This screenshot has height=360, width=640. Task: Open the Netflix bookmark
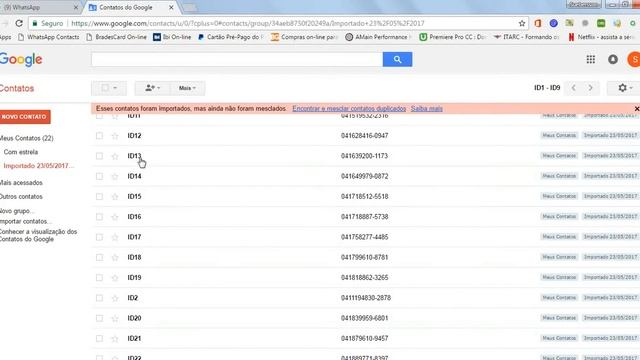[602, 37]
